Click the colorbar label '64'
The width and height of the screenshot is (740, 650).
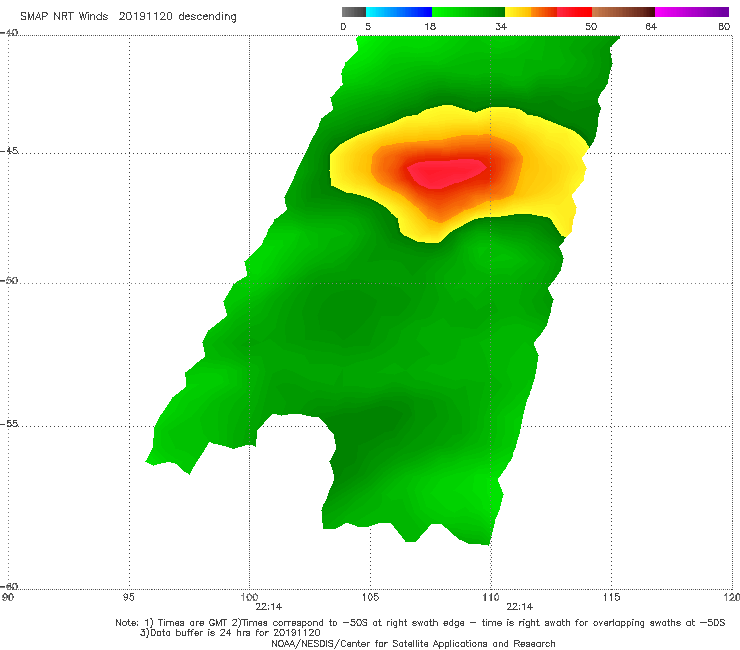[x=651, y=26]
